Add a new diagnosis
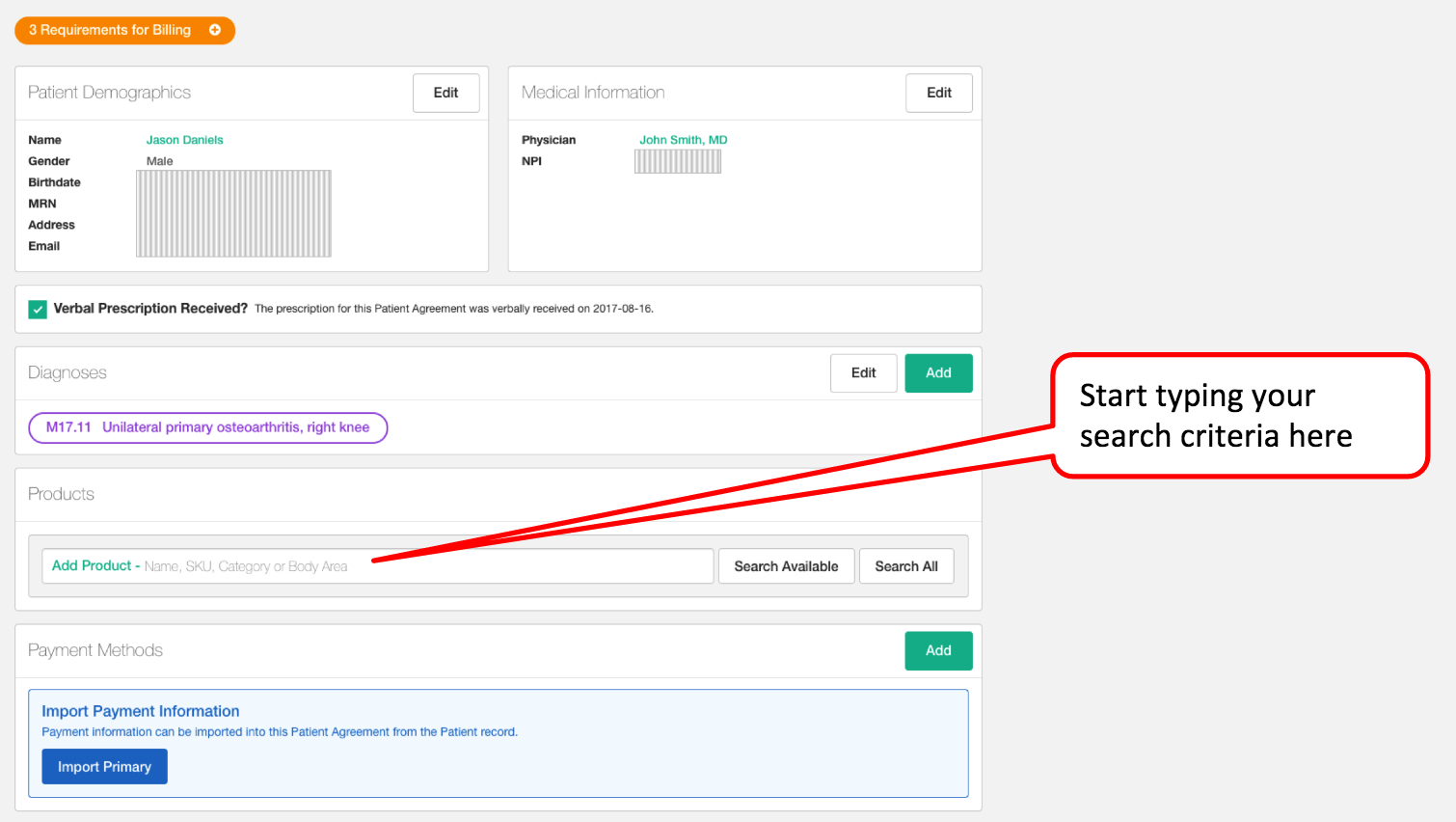This screenshot has width=1456, height=822. pyautogui.click(x=937, y=372)
